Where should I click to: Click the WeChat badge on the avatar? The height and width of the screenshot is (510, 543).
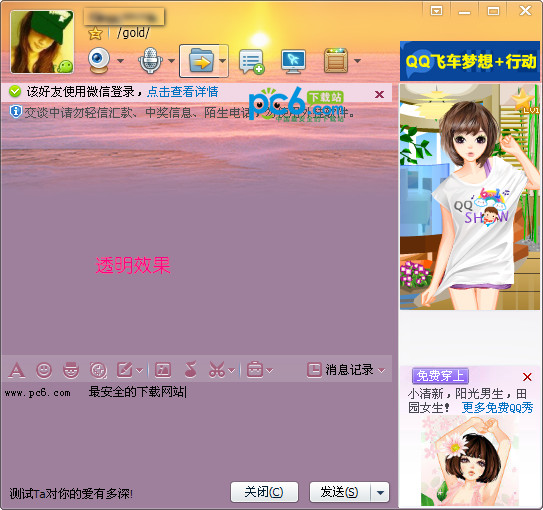click(65, 66)
